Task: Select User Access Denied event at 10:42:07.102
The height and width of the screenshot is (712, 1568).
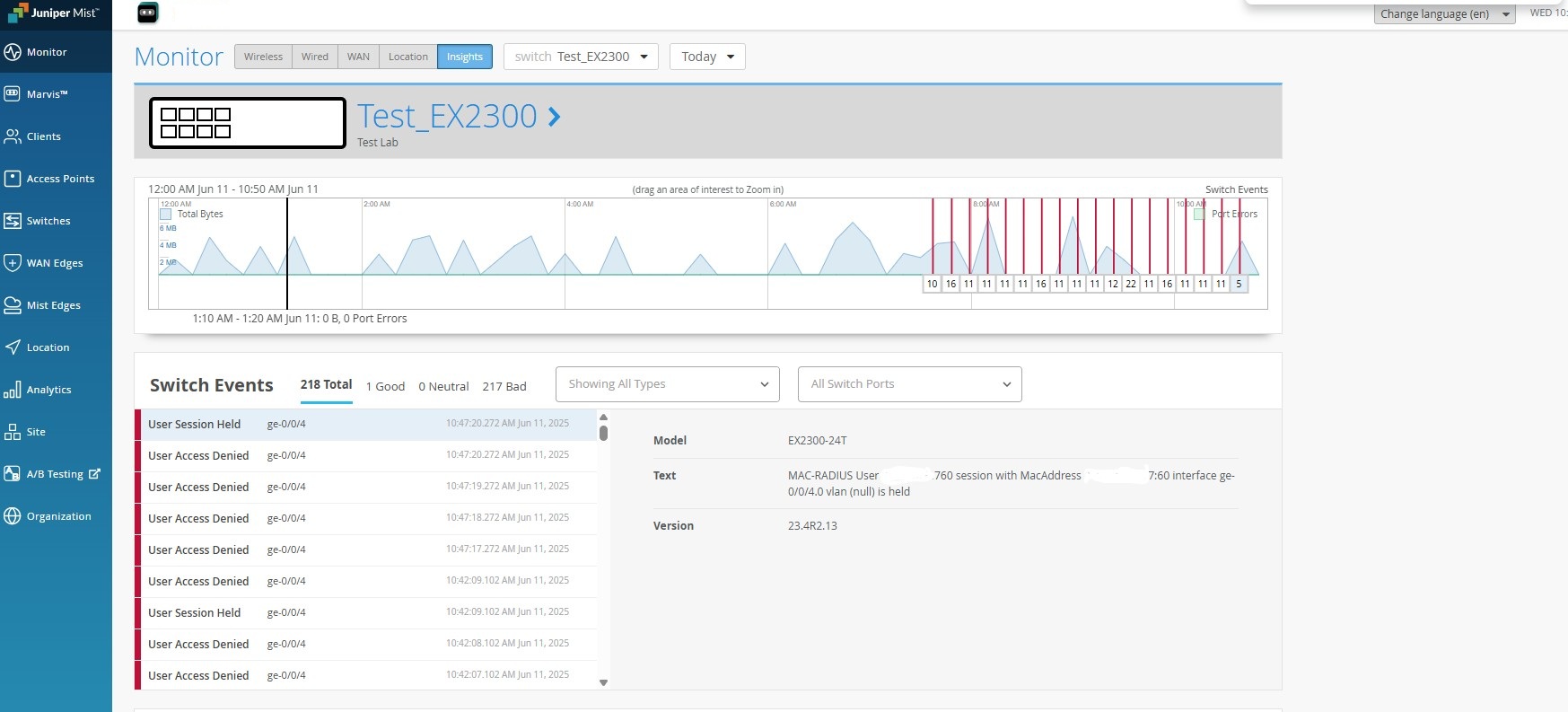Action: pos(366,675)
